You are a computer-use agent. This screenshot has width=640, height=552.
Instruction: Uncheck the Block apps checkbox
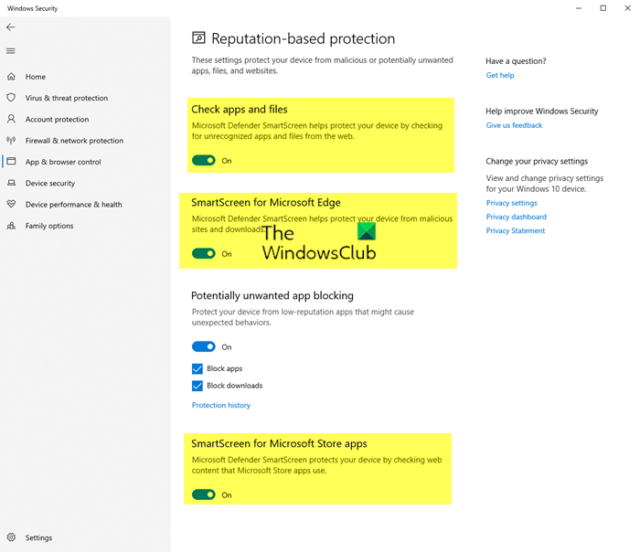(198, 369)
